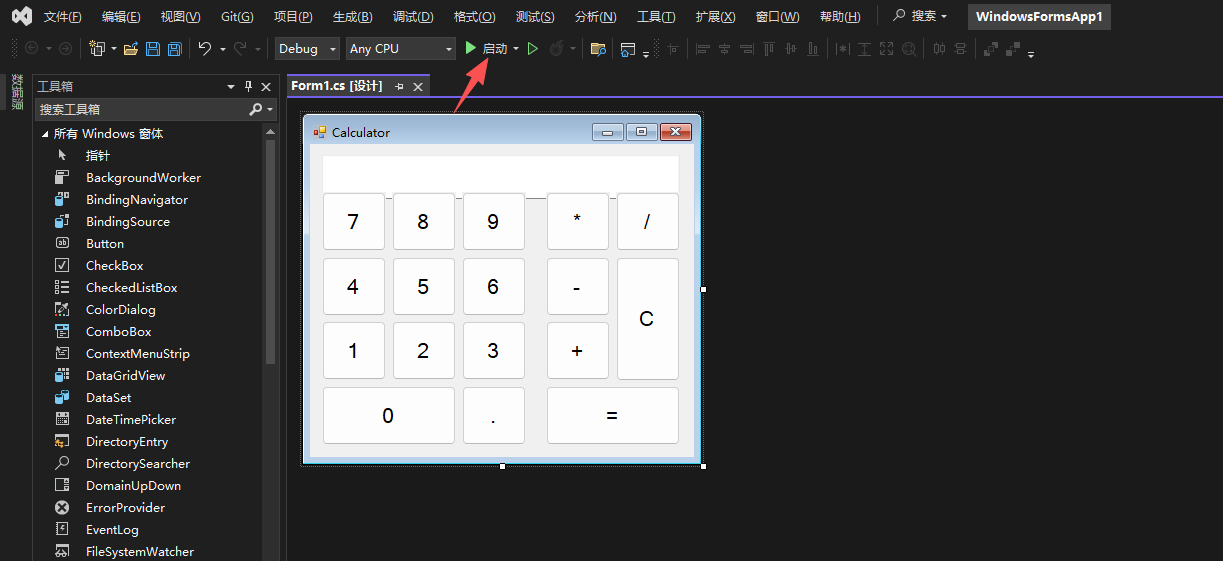Click the Calculator display text box
The height and width of the screenshot is (561, 1223).
pos(500,173)
